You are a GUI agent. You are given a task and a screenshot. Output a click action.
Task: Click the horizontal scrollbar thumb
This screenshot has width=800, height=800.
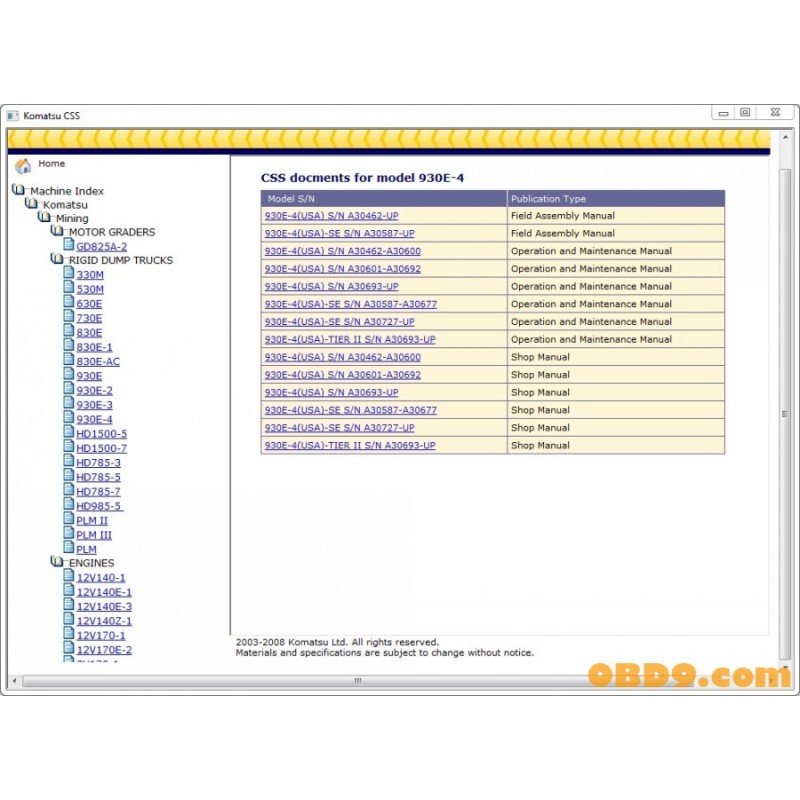[357, 681]
